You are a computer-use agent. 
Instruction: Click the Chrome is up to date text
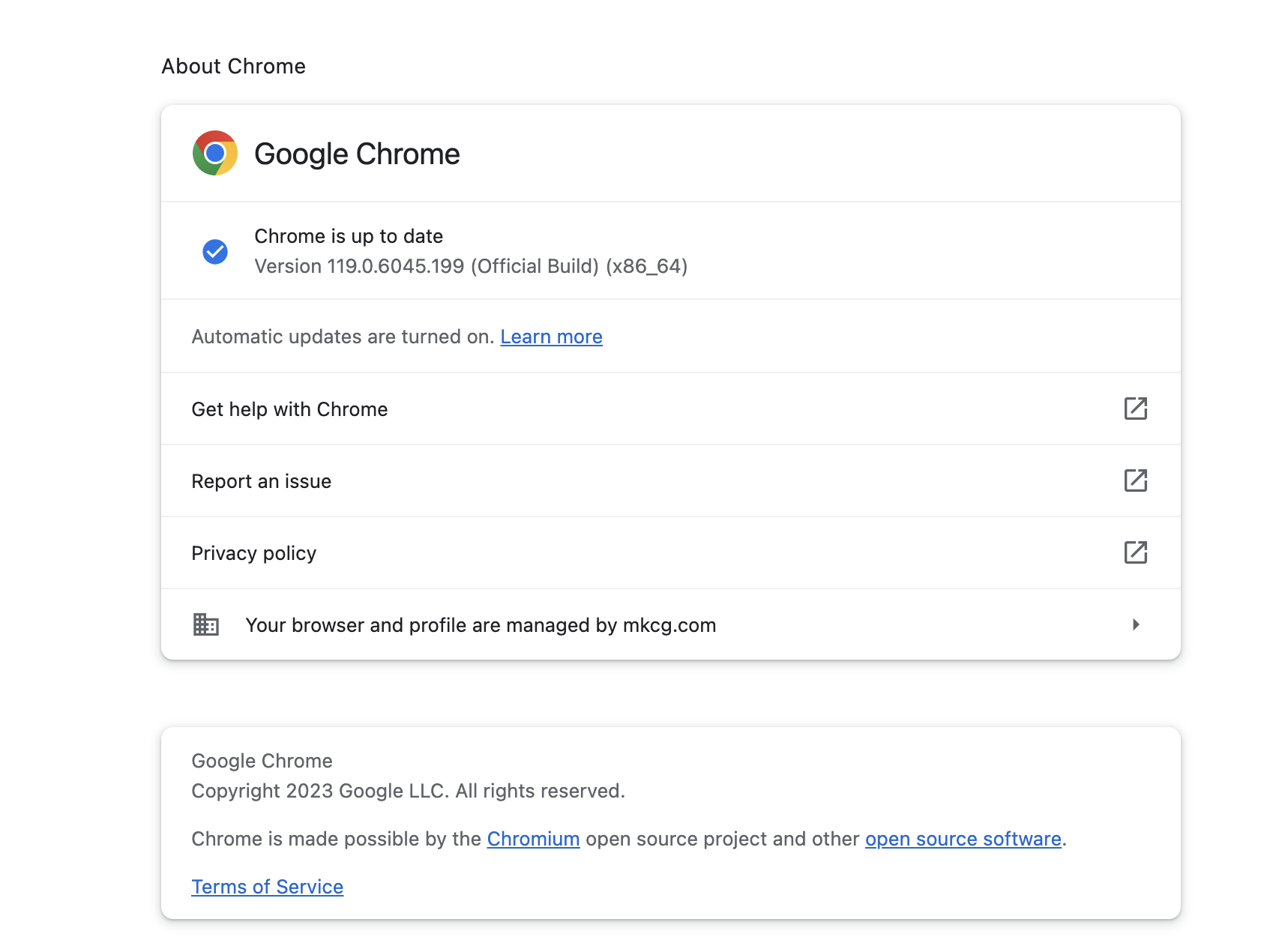(349, 236)
